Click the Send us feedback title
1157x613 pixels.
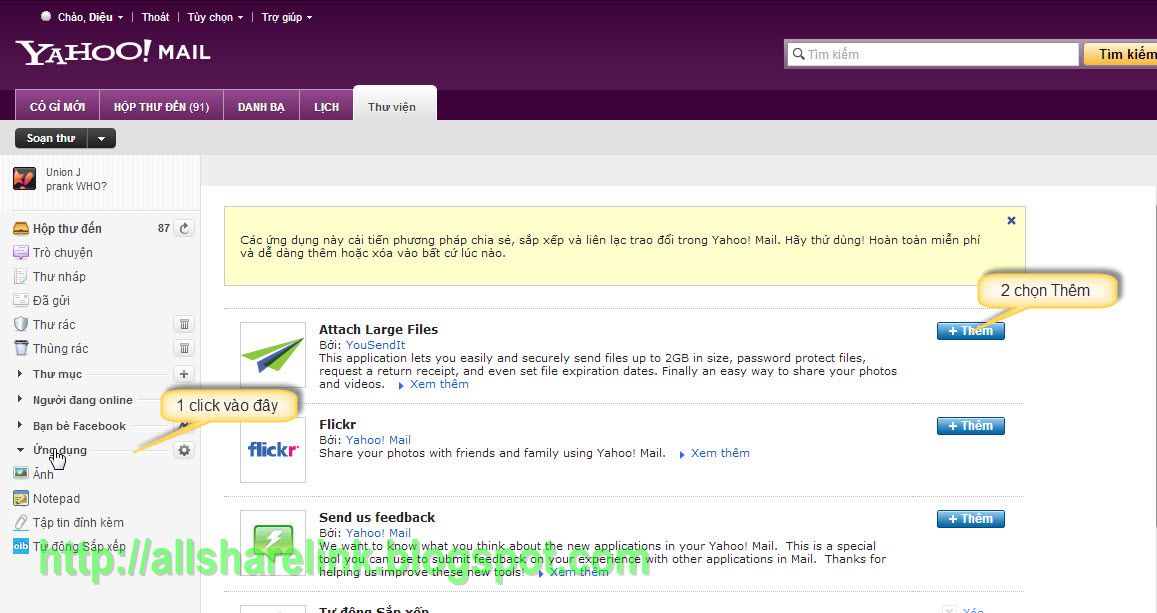pyautogui.click(x=377, y=517)
